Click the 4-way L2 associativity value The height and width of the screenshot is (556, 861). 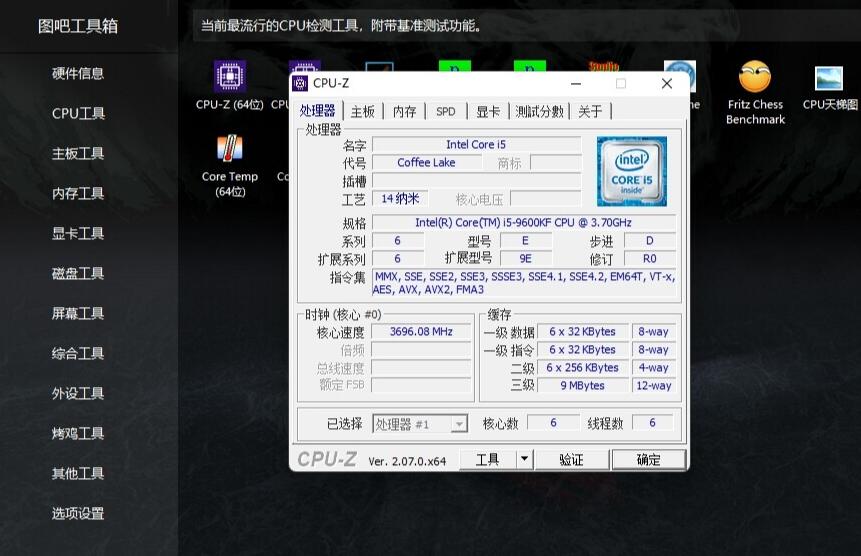(x=653, y=368)
